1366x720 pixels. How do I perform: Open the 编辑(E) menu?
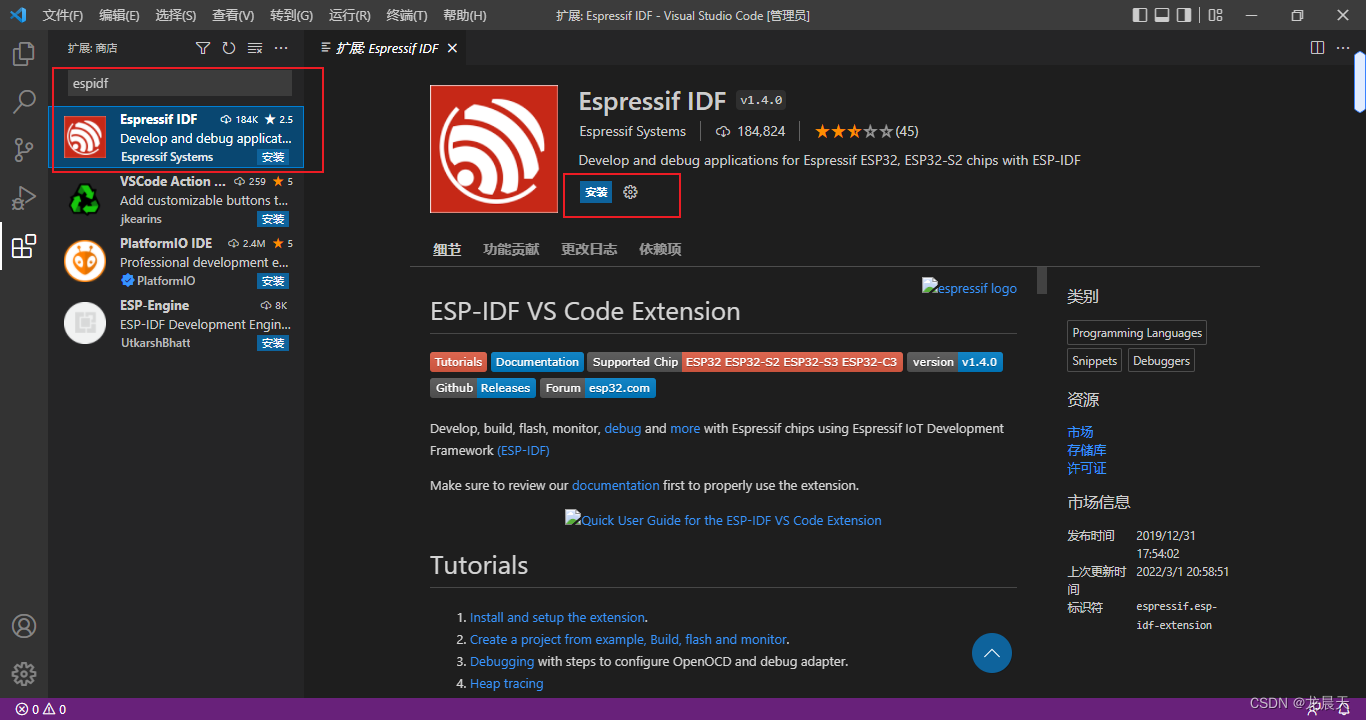pyautogui.click(x=119, y=16)
